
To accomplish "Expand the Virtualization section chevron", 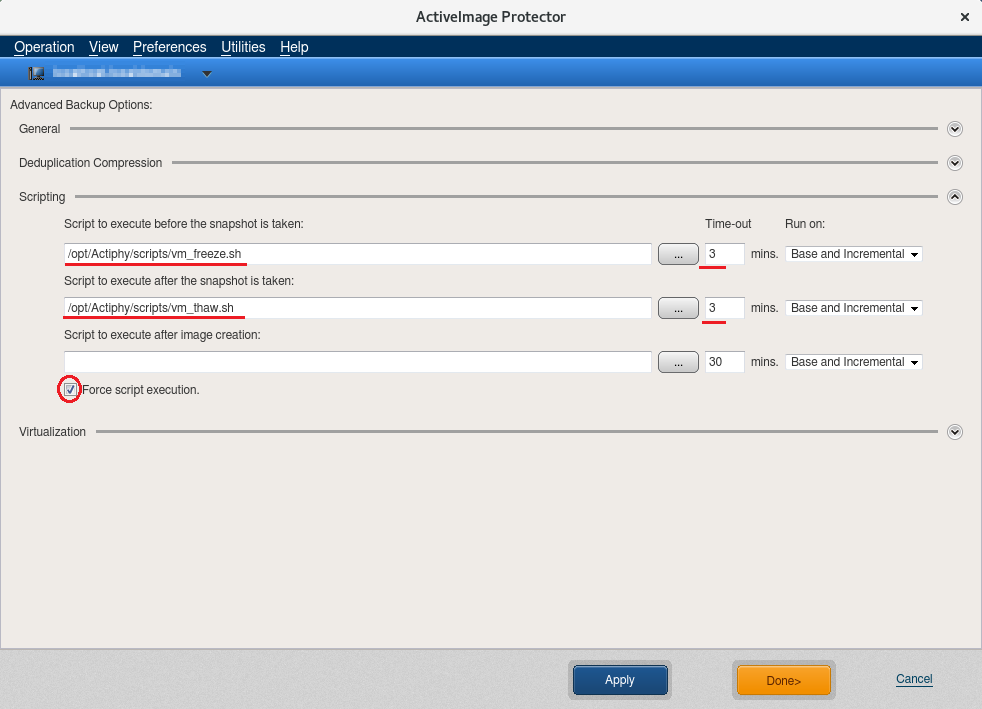I will pos(954,432).
